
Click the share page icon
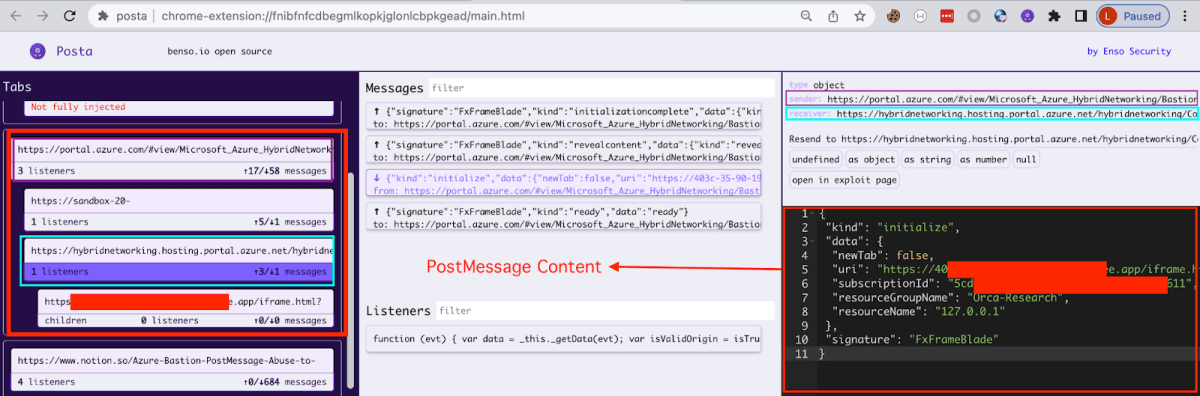(833, 16)
